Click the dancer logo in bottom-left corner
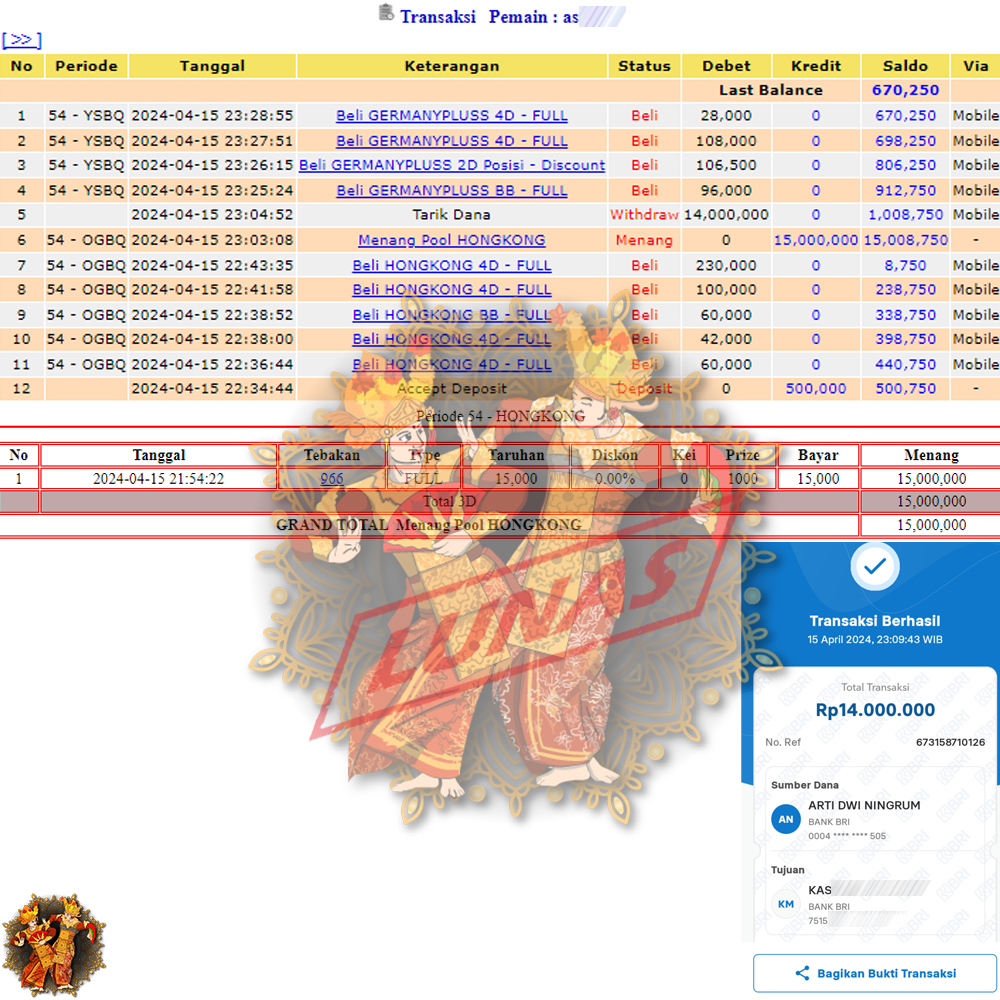Screen dimensions: 1000x1000 click(x=53, y=943)
